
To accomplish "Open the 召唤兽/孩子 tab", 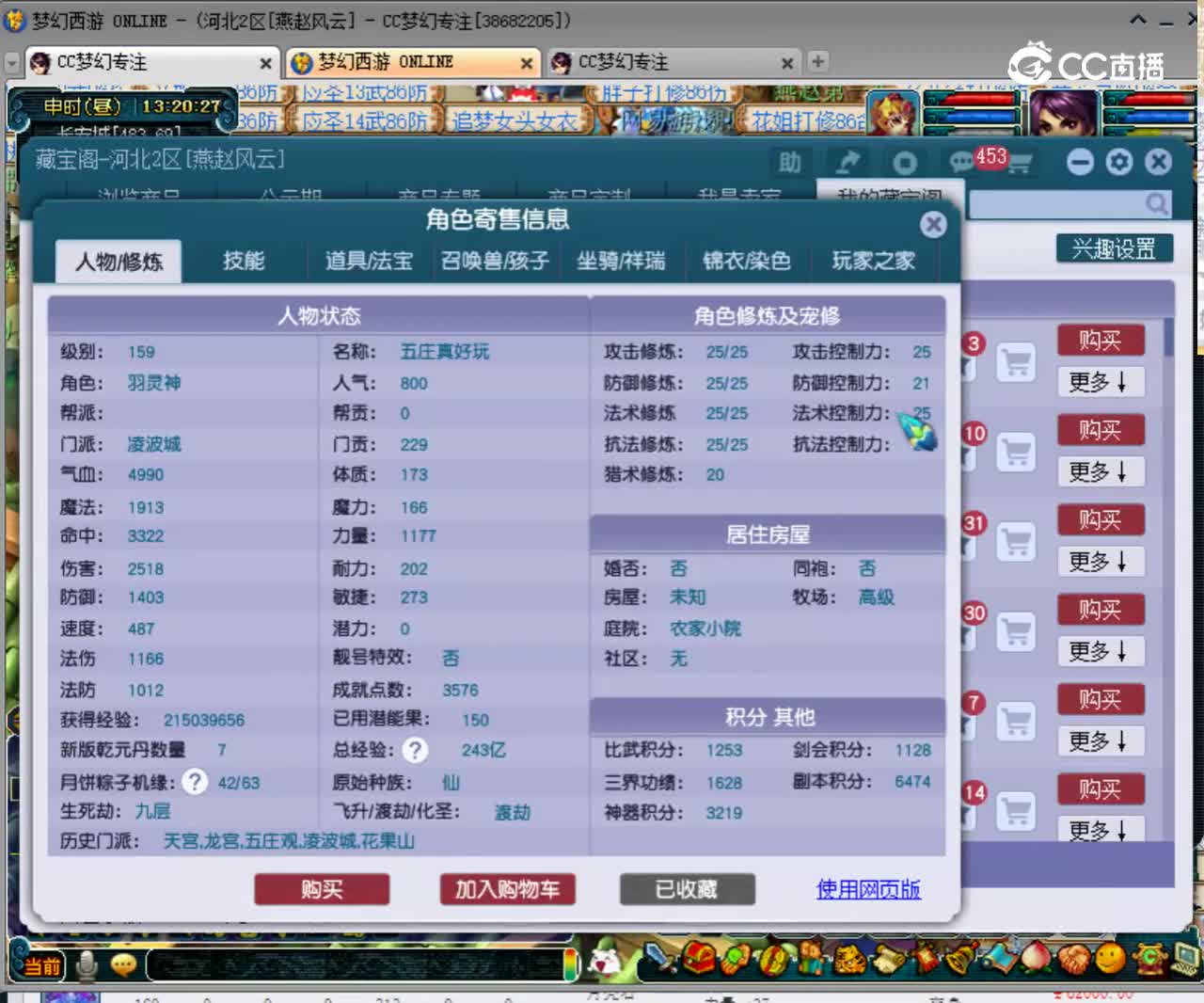I will [495, 261].
